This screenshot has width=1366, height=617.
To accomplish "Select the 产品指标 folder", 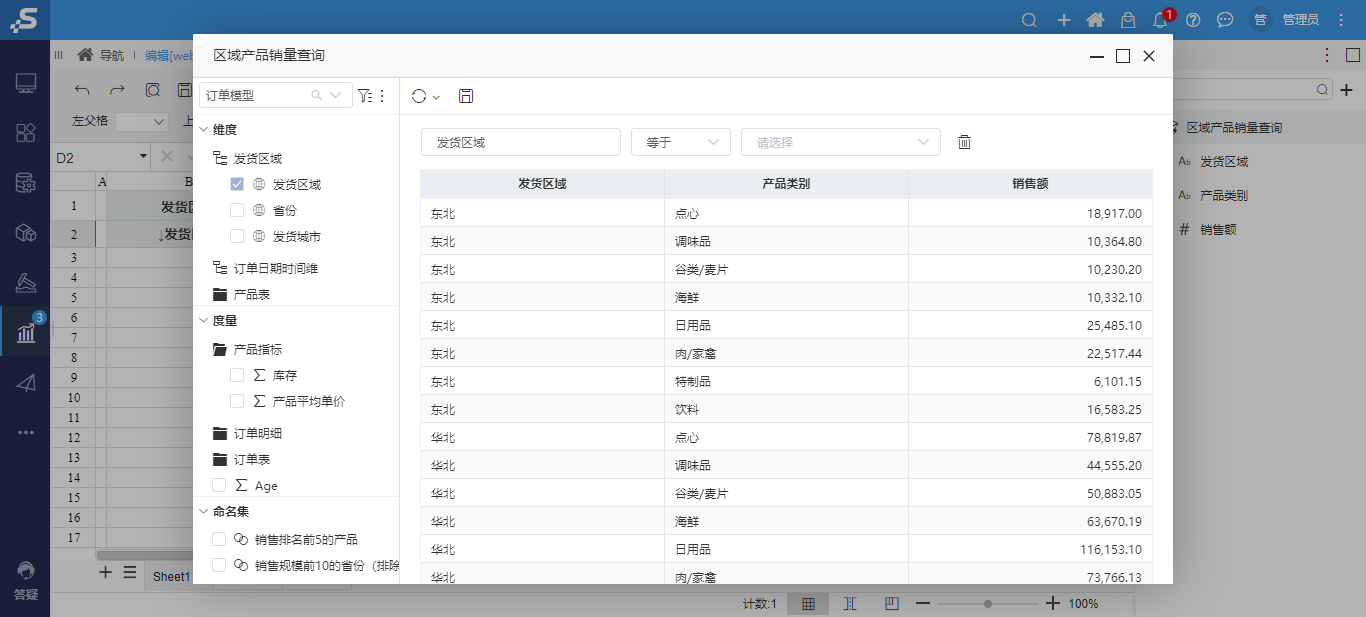I will tap(248, 350).
